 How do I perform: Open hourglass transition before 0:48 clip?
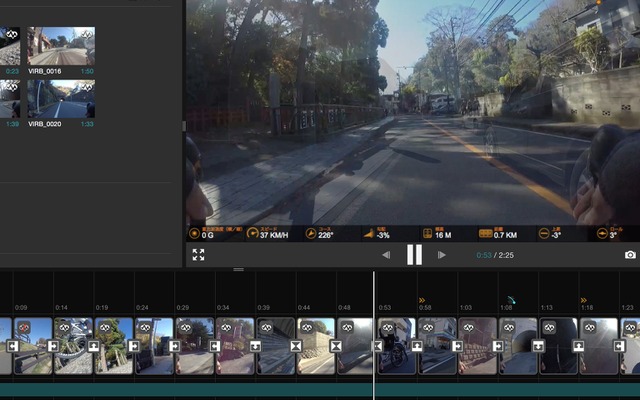(336, 346)
